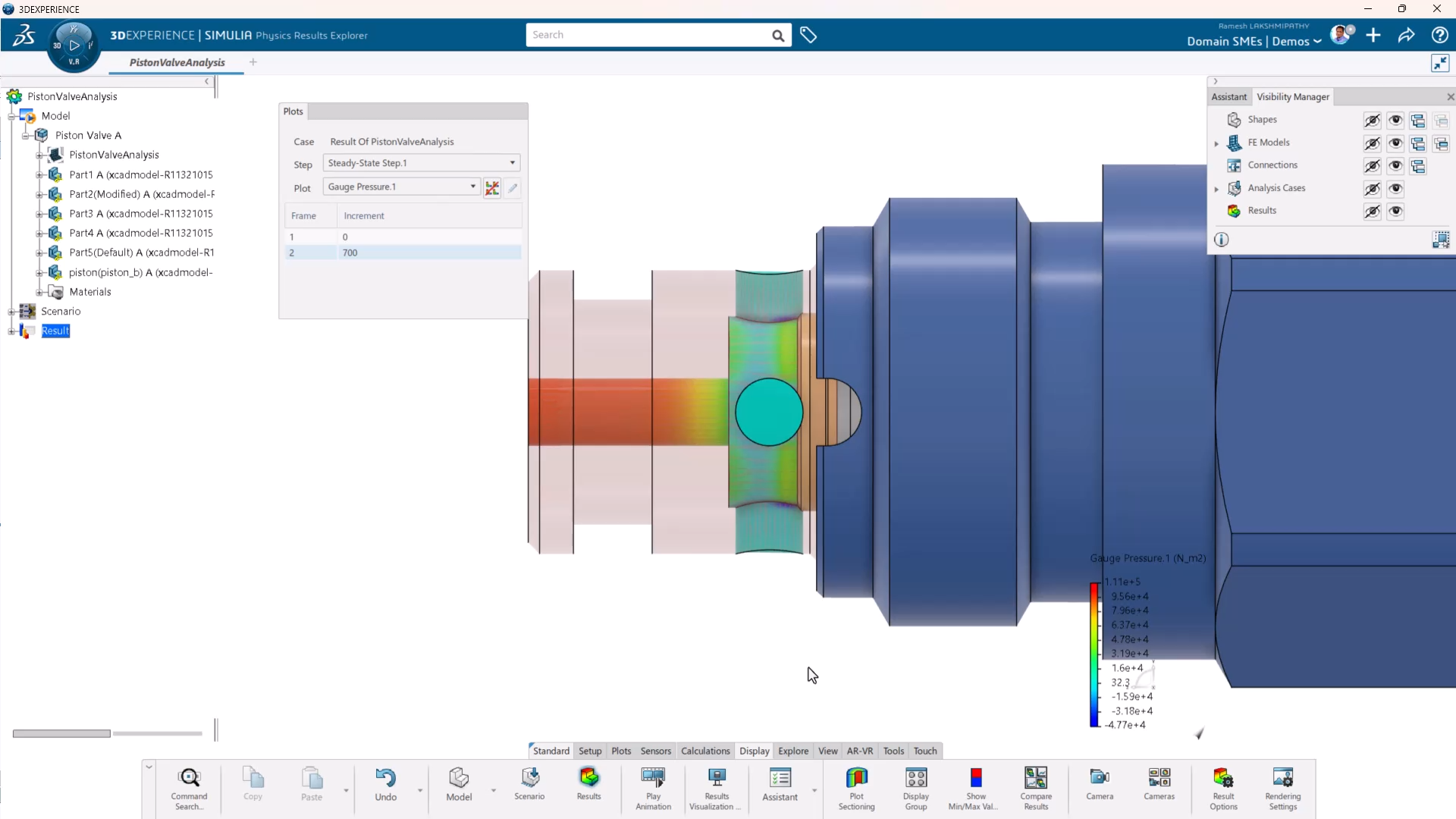Screen dimensions: 1456x819
Task: Show Analysis Cases with eye icon
Action: (1395, 188)
